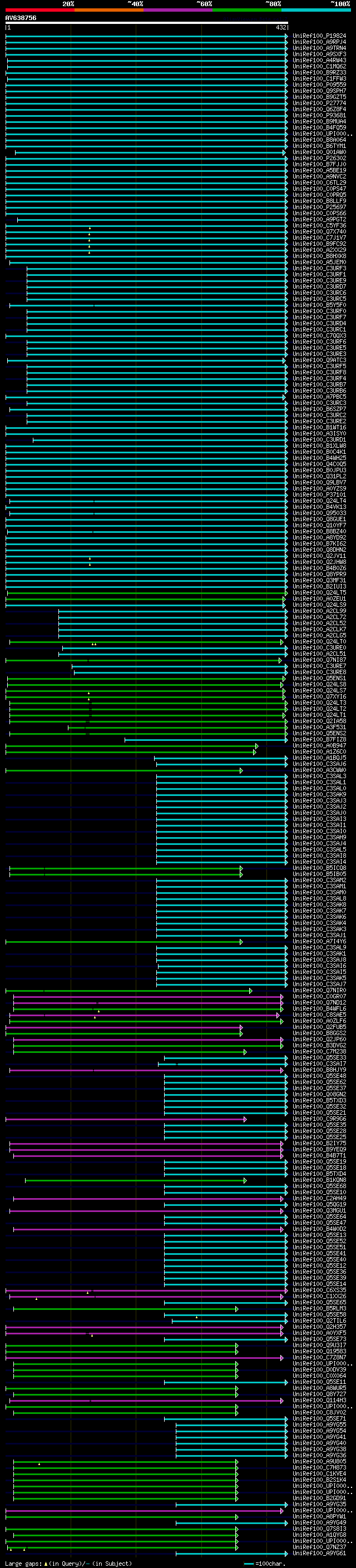Click the UniRef100_A8PYW1 label
Image resolution: width=356 pixels, height=1568 pixels.
tap(319, 1517)
